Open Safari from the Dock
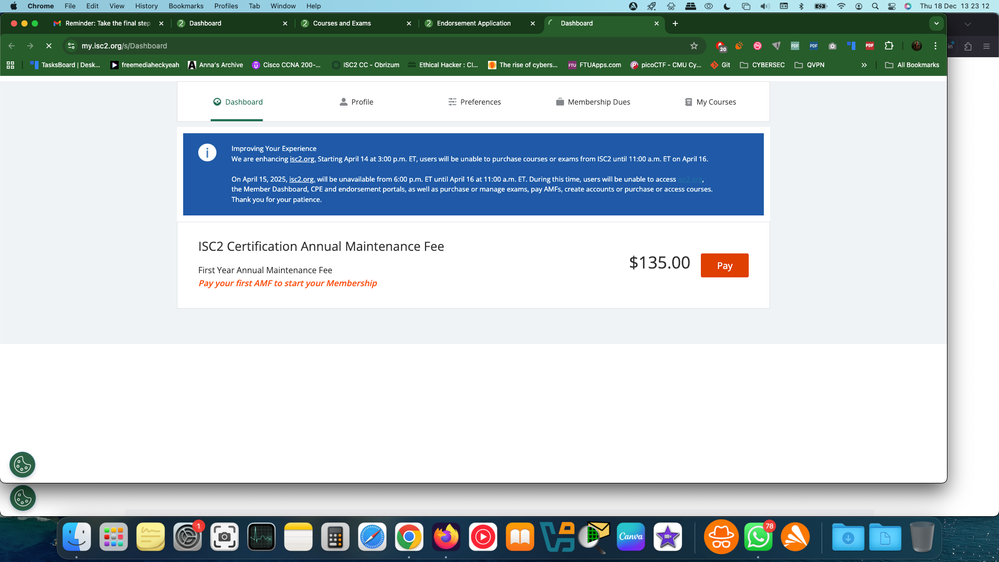 tap(372, 537)
